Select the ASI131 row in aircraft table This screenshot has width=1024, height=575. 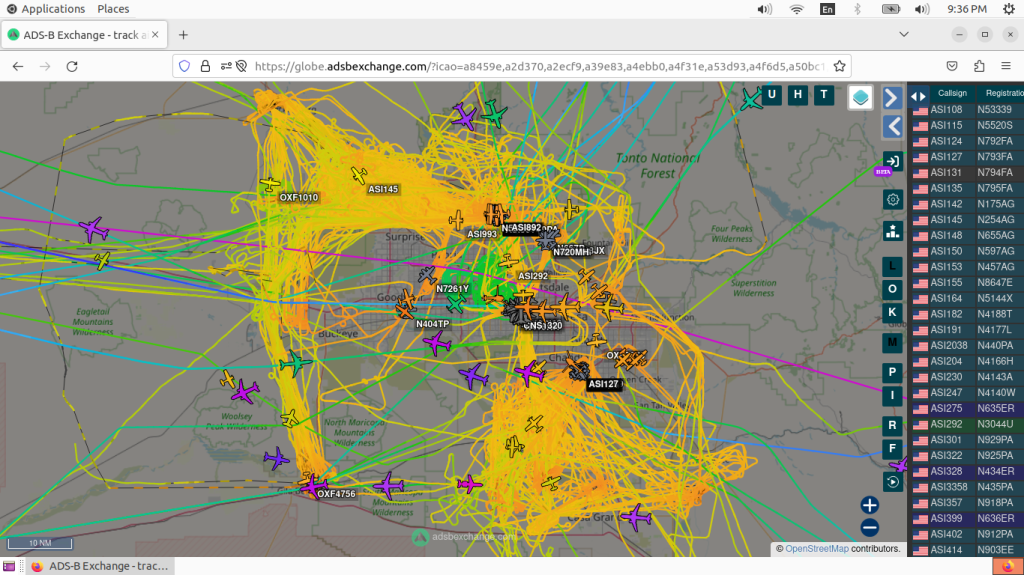[x=967, y=172]
